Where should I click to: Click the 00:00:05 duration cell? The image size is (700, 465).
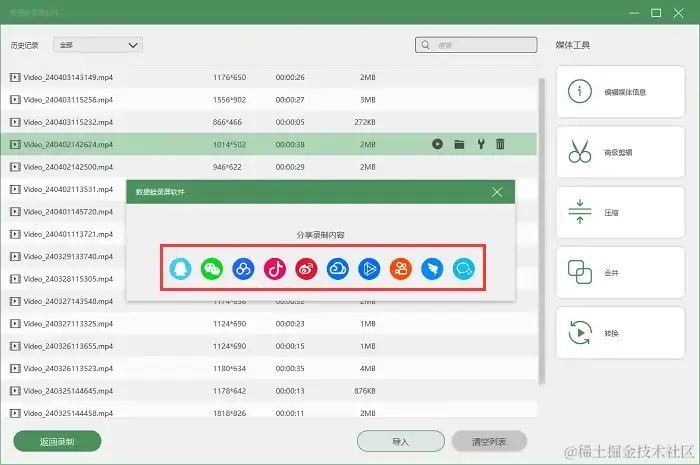point(290,122)
